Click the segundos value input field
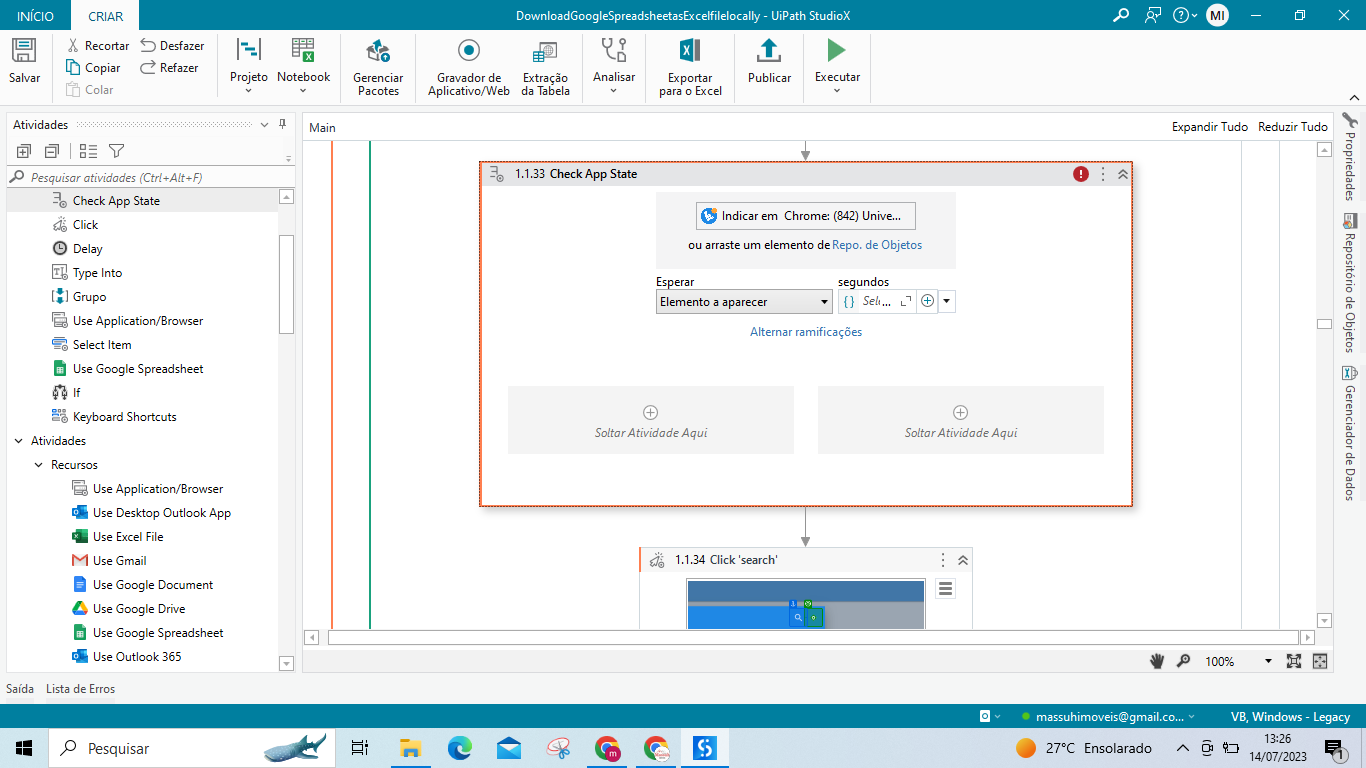This screenshot has width=1366, height=768. pyautogui.click(x=876, y=301)
